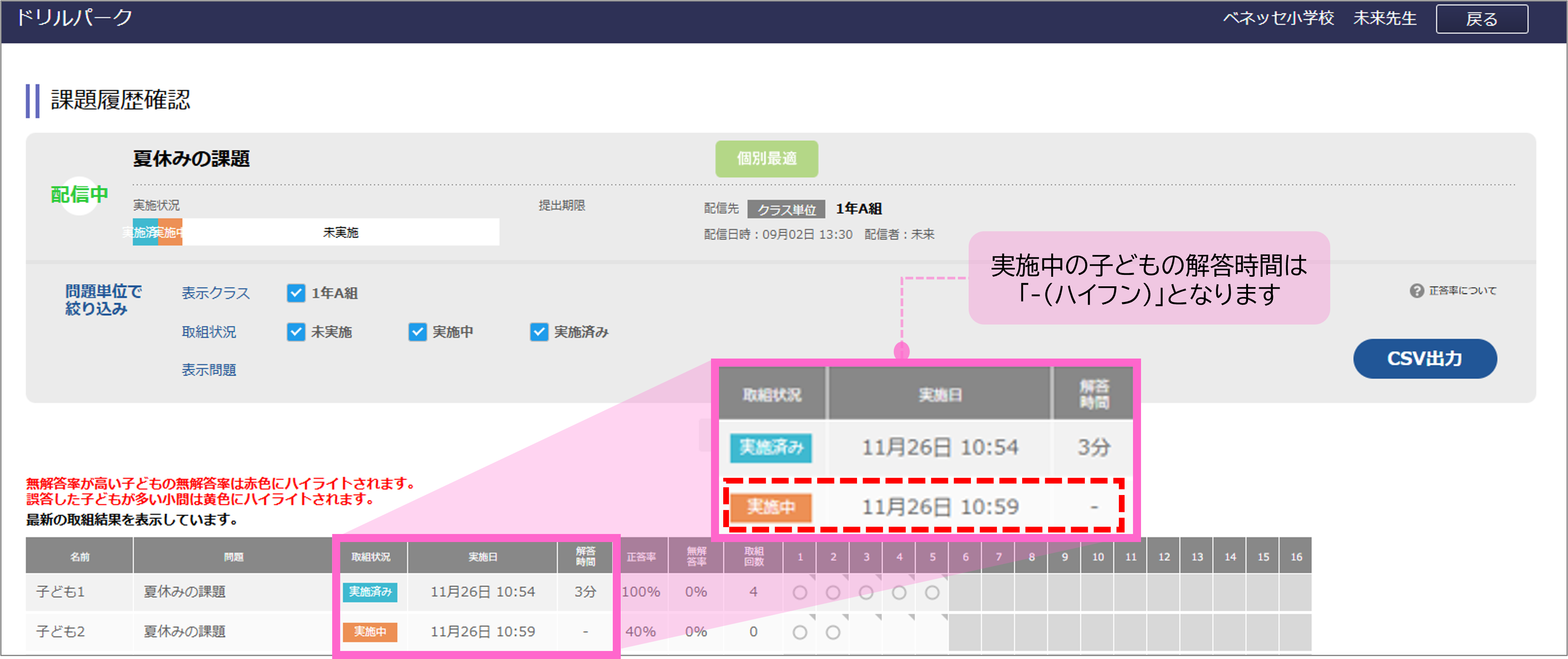Click the 実施中 orange badge for 子ども2
The height and width of the screenshot is (659, 1568).
[x=371, y=631]
